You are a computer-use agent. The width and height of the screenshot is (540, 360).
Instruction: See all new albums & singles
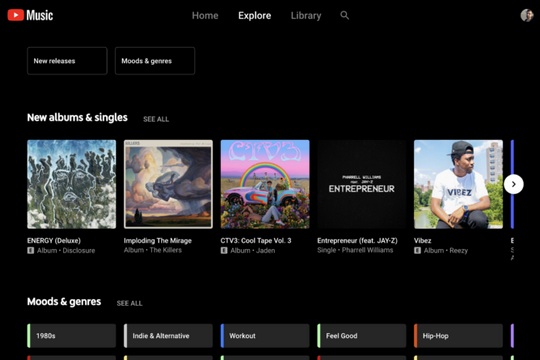[156, 119]
